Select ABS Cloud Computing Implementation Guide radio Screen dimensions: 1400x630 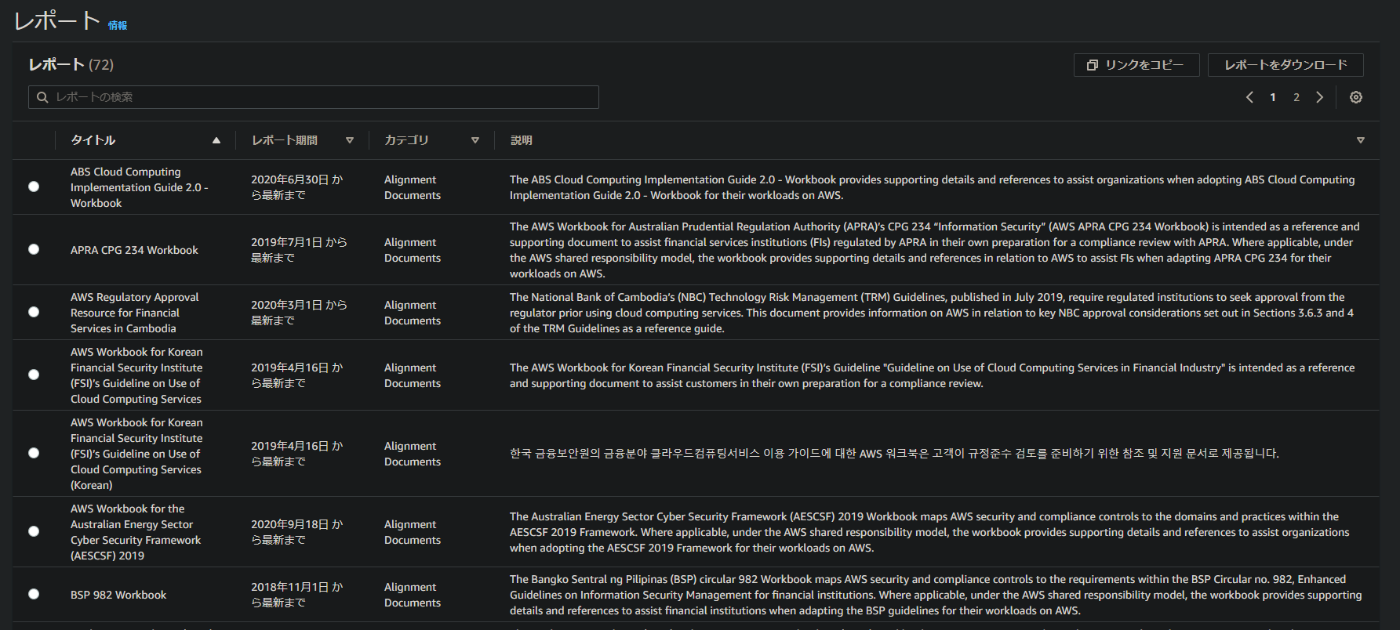34,187
